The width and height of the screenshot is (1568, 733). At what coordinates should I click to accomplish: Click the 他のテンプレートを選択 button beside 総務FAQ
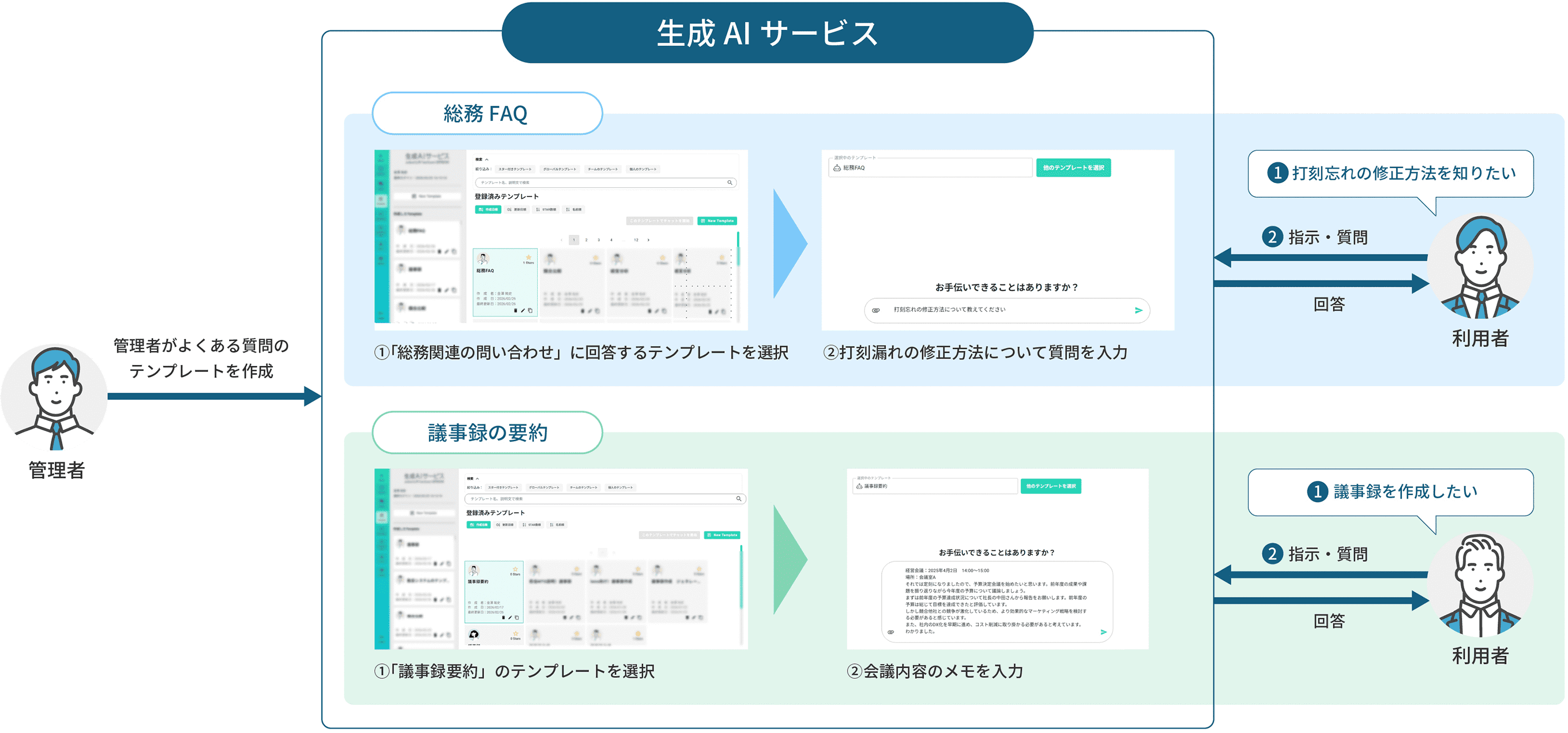[1073, 168]
